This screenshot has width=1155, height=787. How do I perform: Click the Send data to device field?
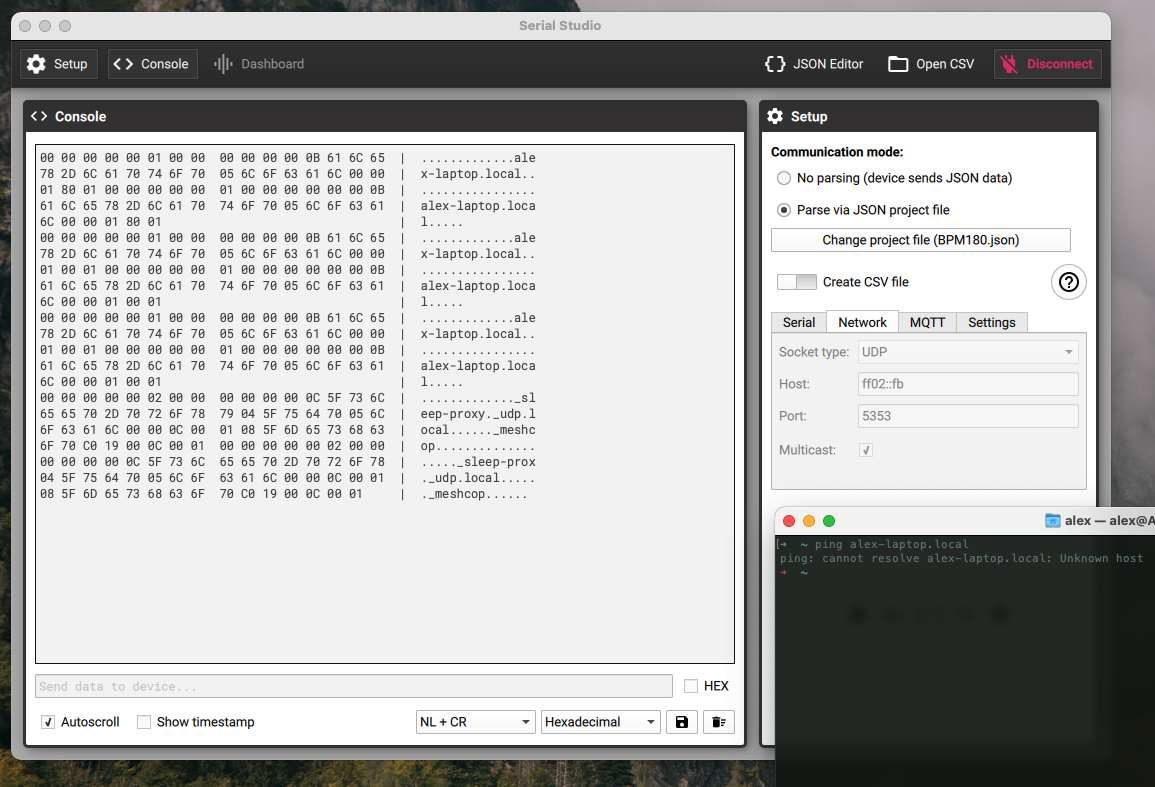click(x=353, y=686)
